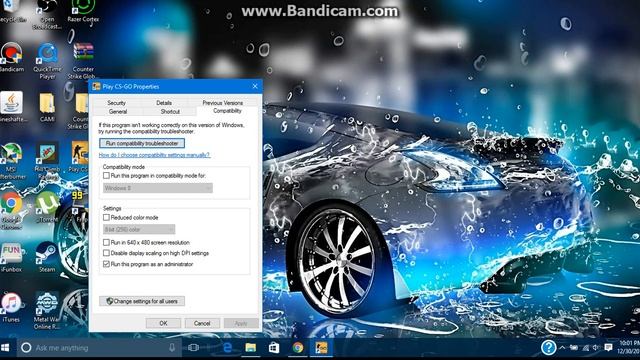The image size is (640, 360).
Task: Select the Counter Strike Global WinRAR archive icon
Action: point(83,60)
